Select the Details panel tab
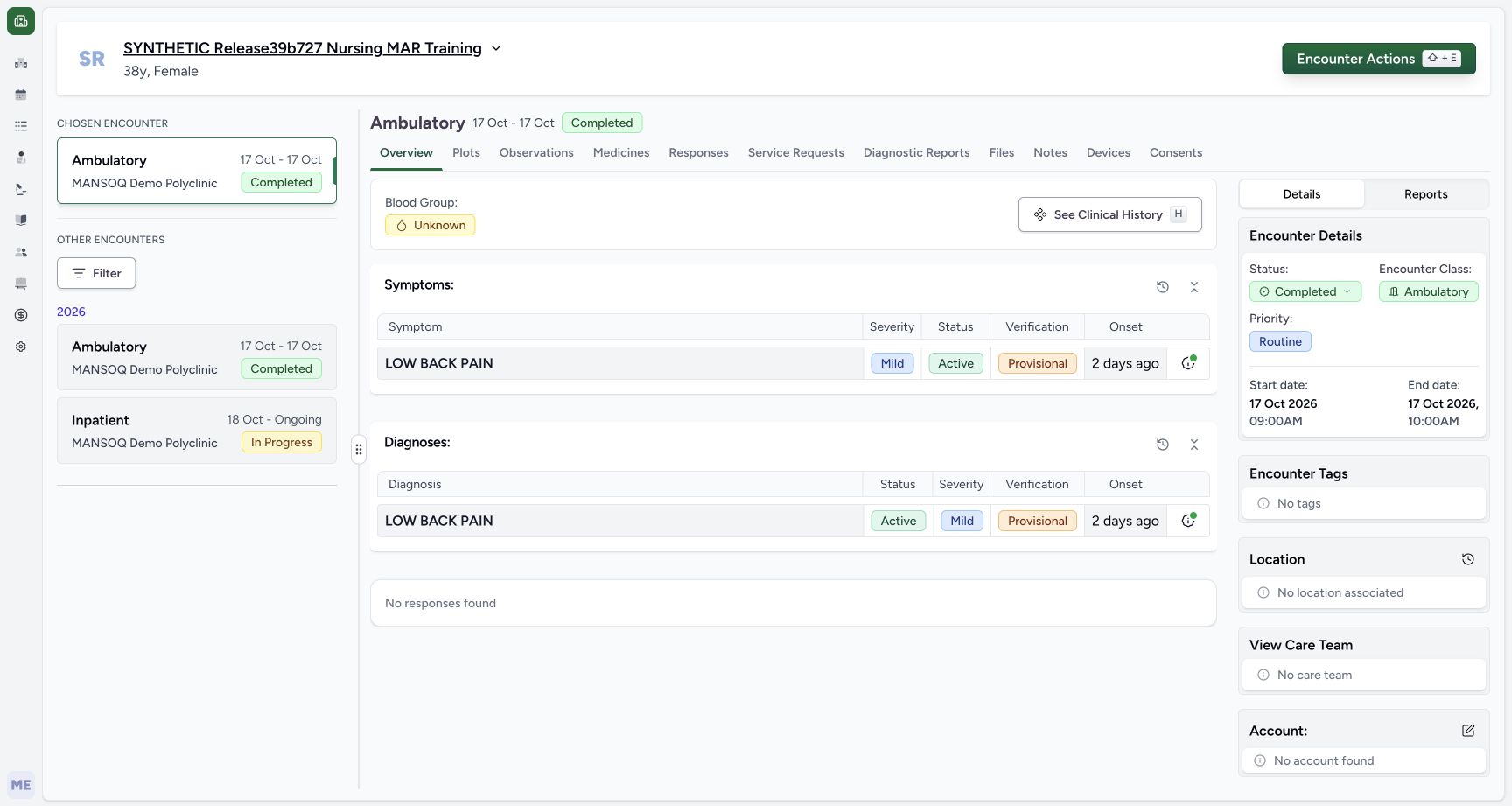1512x806 pixels. click(1302, 194)
